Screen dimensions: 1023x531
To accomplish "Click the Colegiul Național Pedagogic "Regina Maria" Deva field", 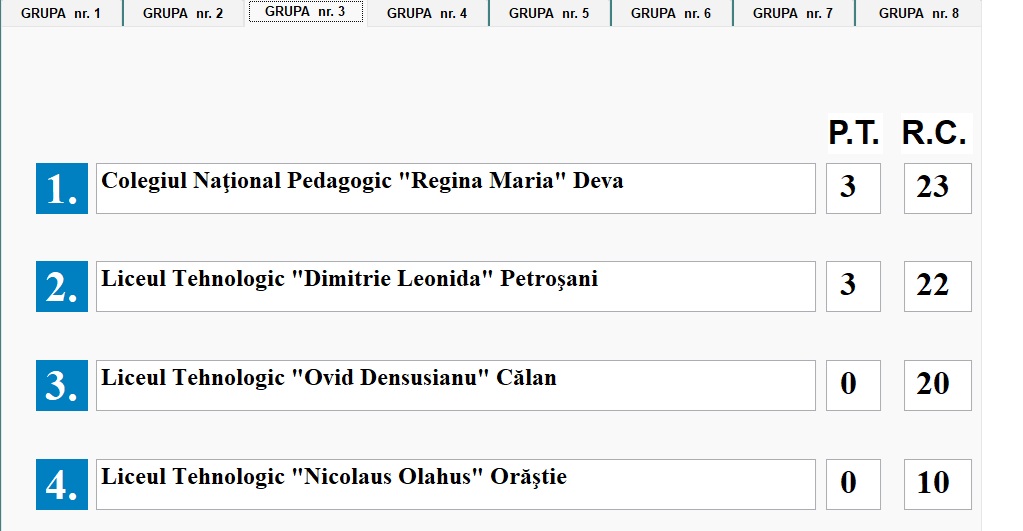I will [455, 188].
